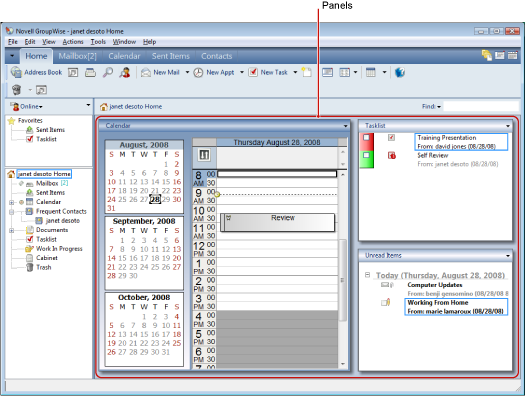Open the Tasklist panel dropdown arrow

coord(508,126)
